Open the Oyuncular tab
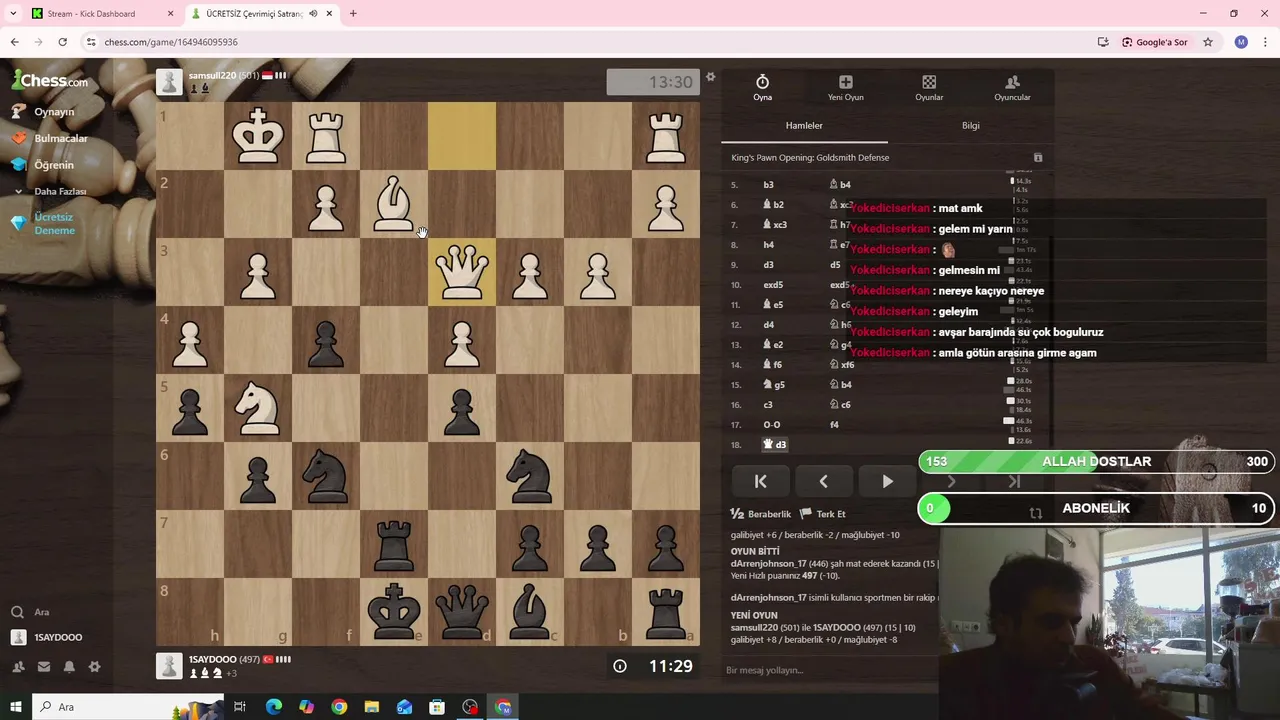Screen dimensions: 1280x720 point(1012,88)
